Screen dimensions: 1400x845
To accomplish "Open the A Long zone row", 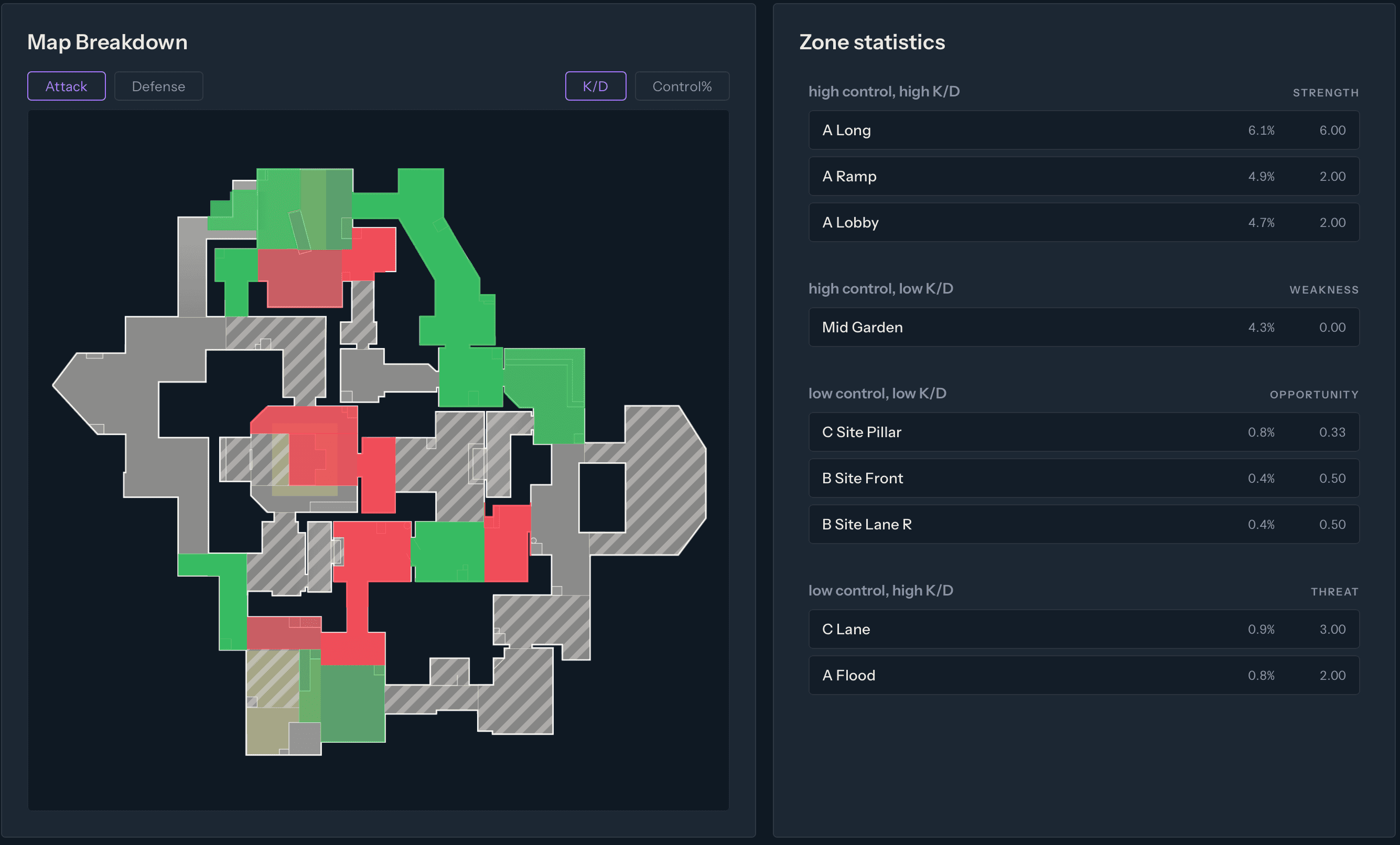I will pos(1083,130).
